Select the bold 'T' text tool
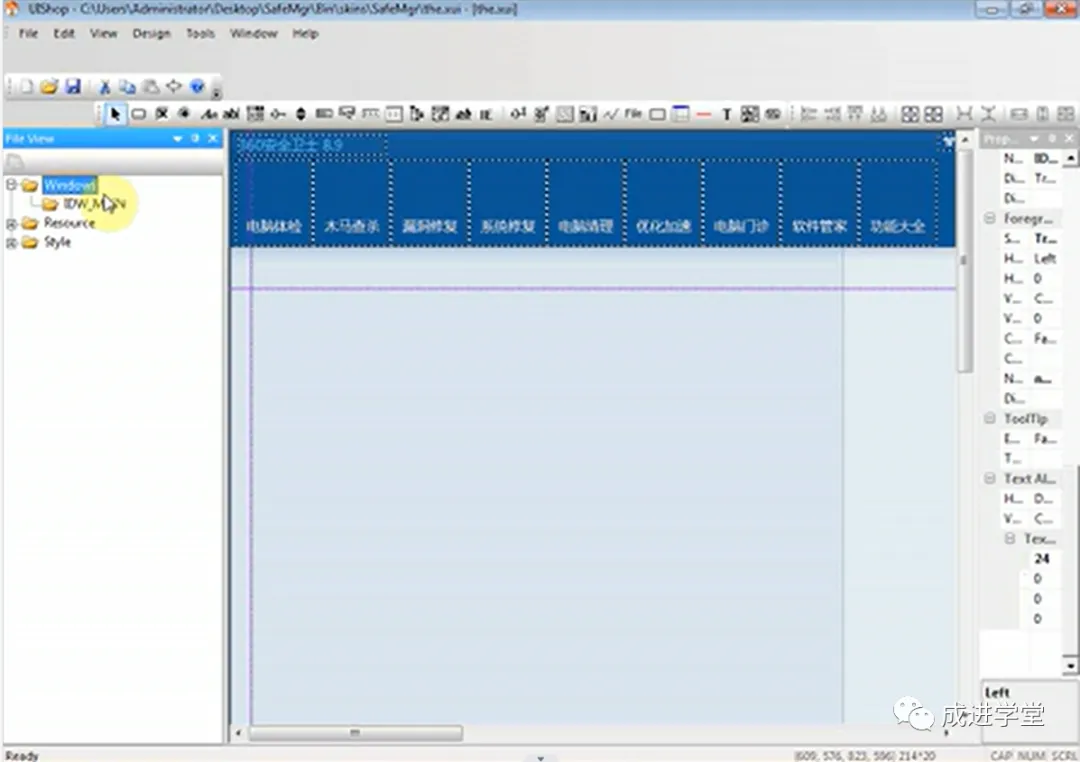This screenshot has width=1080, height=762. click(726, 114)
